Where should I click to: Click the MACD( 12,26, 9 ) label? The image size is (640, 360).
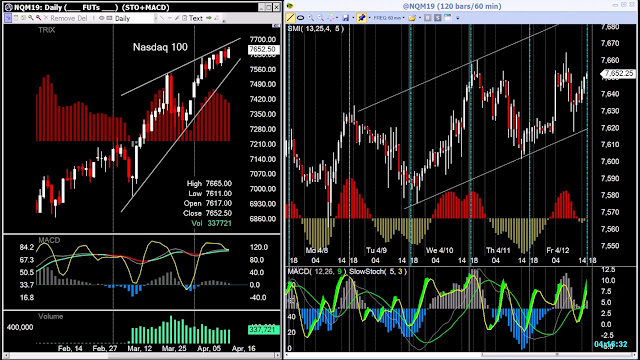click(x=316, y=271)
